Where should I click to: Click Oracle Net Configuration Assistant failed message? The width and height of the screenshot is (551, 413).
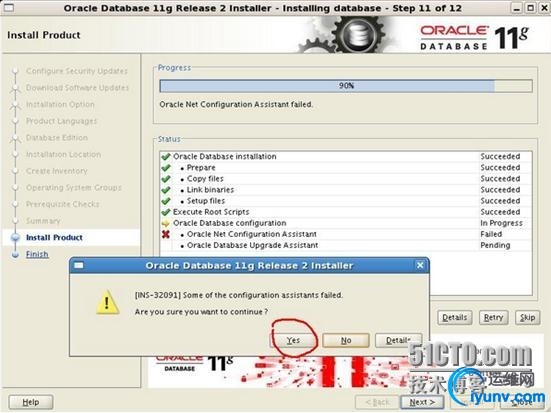point(236,104)
